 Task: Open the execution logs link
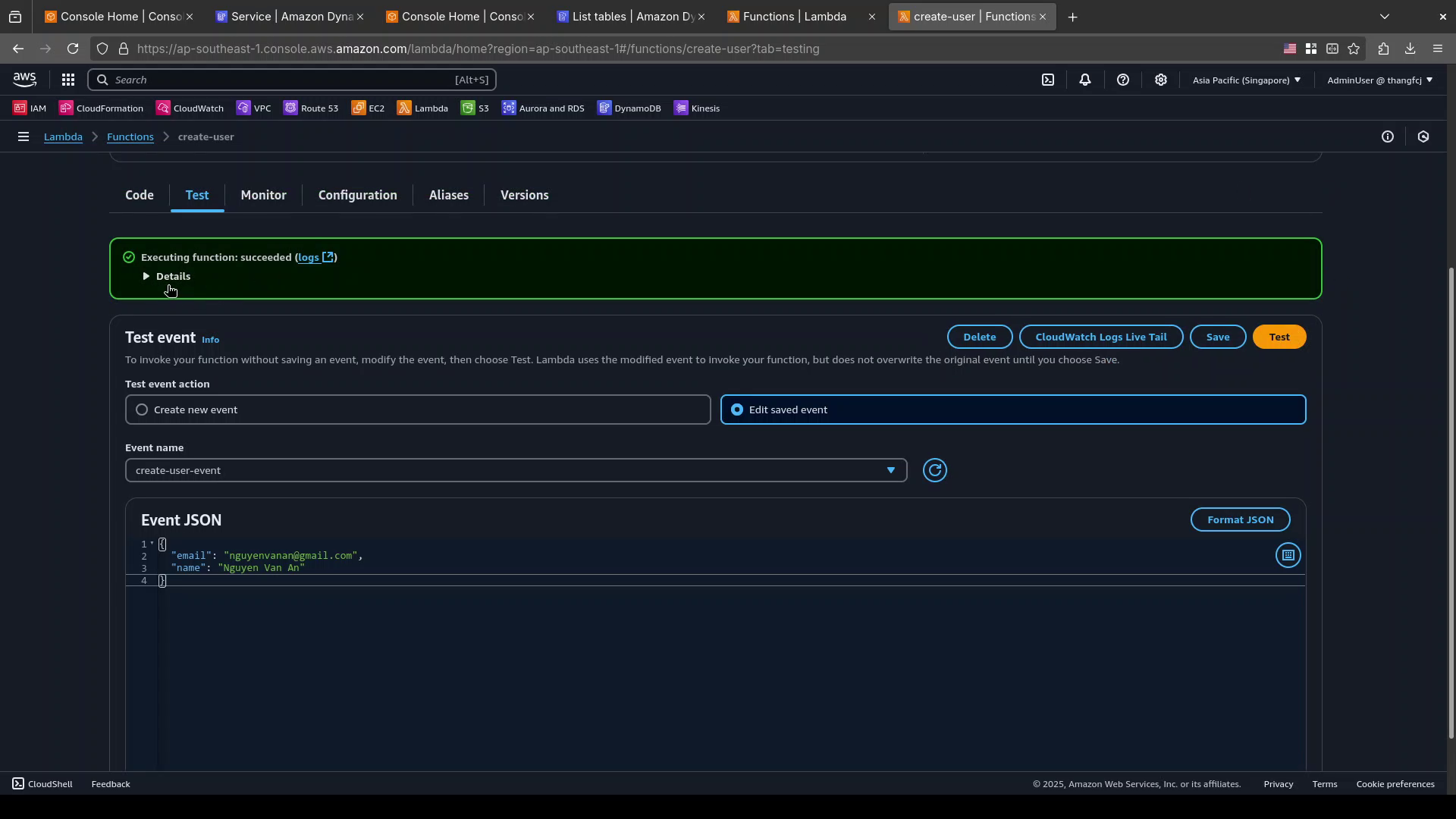pyautogui.click(x=315, y=257)
